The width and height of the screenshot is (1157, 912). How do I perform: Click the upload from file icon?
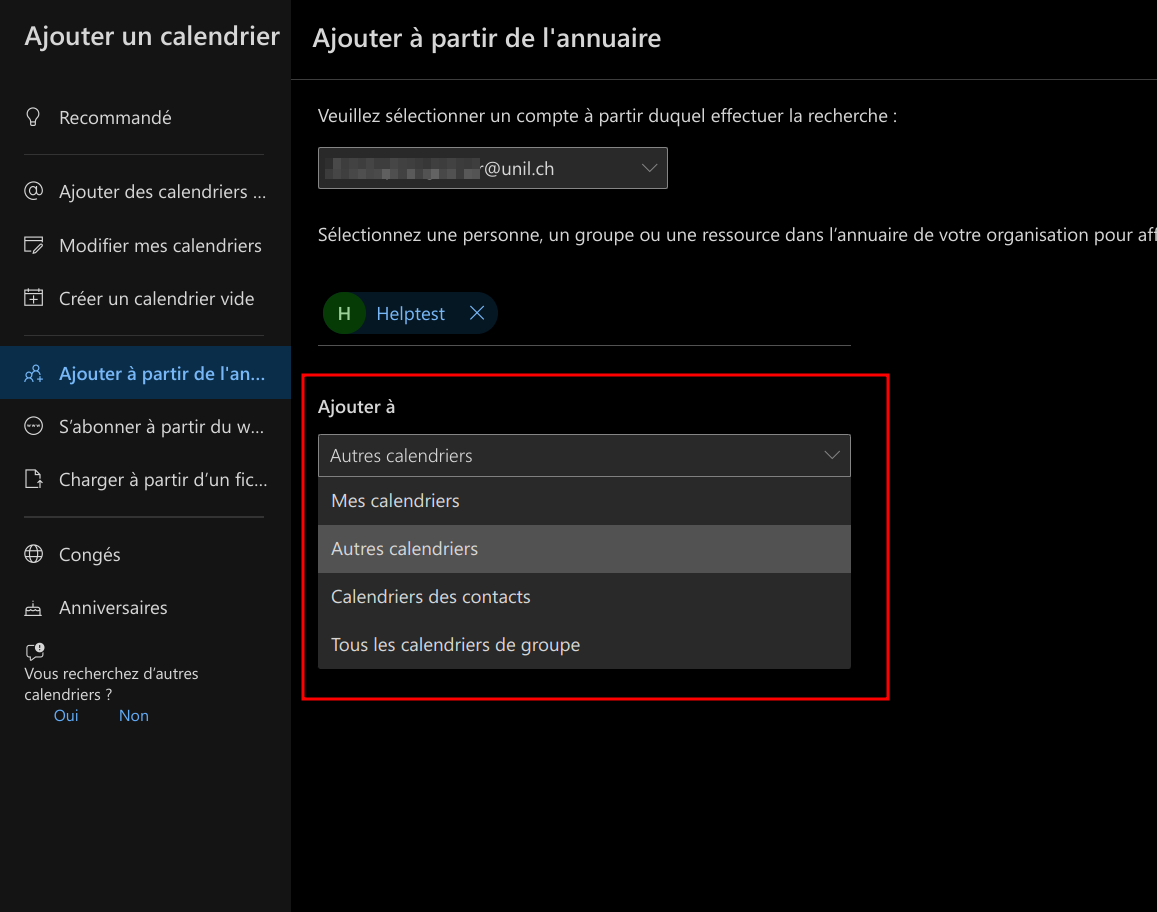pos(34,479)
